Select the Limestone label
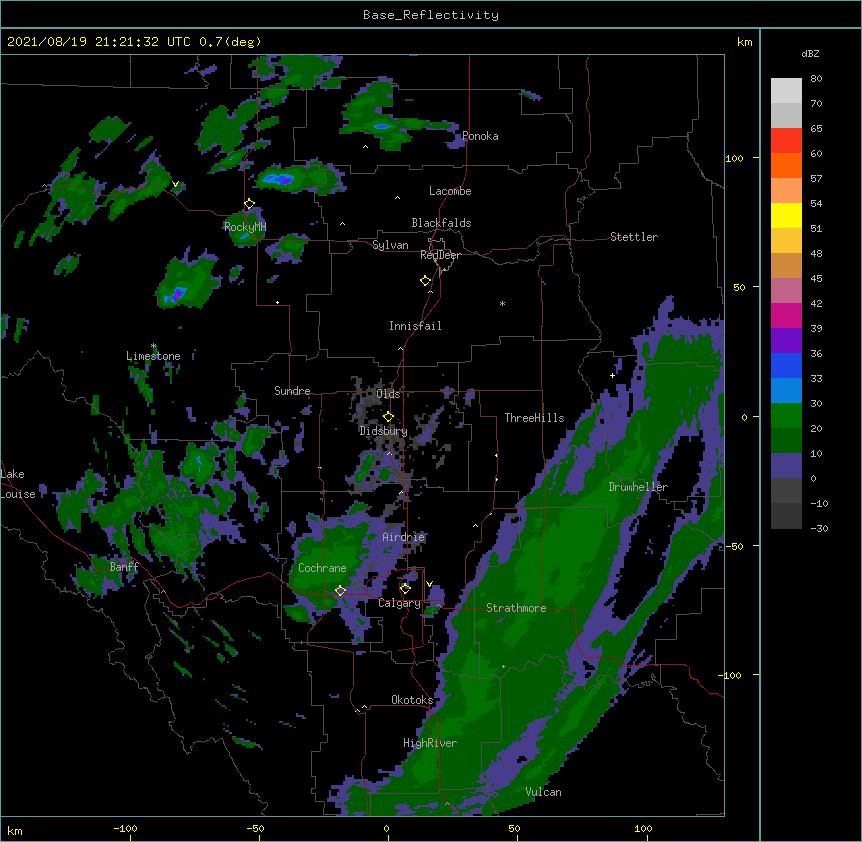862x842 pixels. [153, 356]
